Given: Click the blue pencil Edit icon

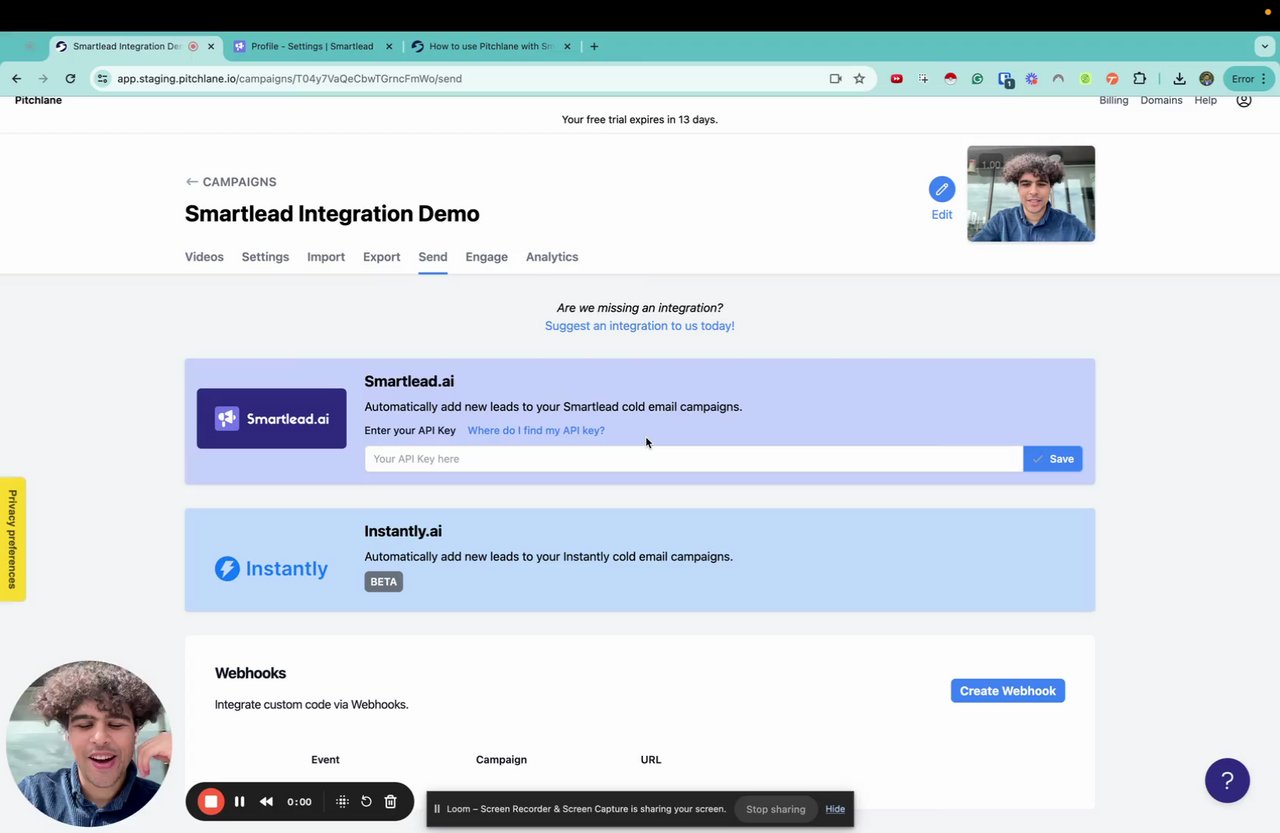Looking at the screenshot, I should coord(942,189).
